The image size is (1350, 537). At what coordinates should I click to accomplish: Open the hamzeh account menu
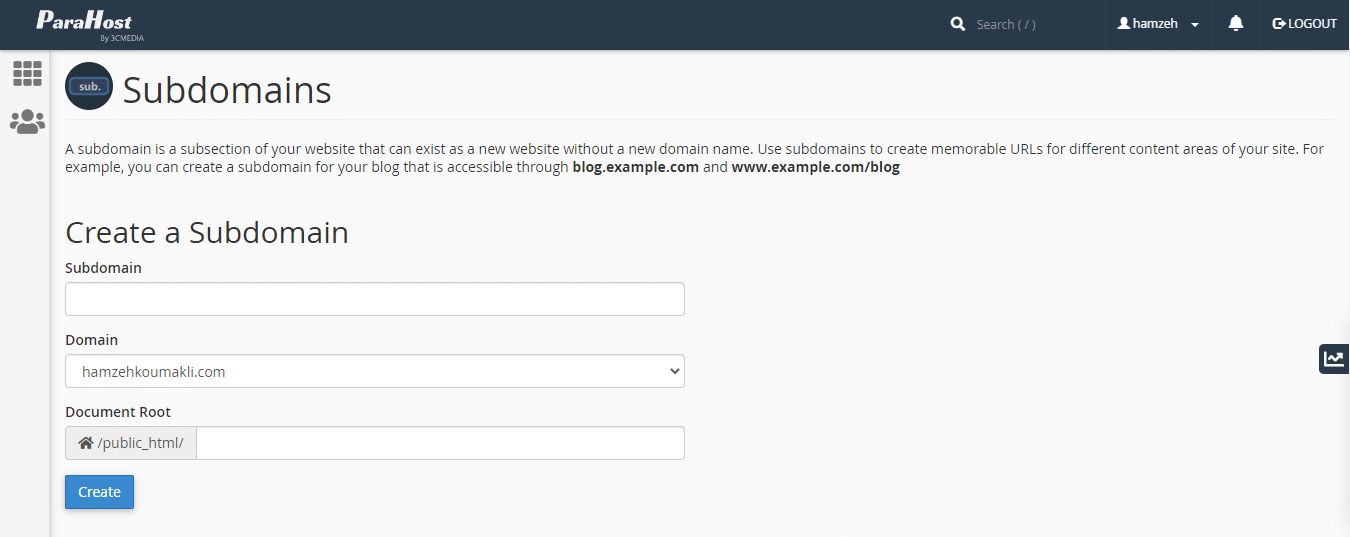[1157, 24]
